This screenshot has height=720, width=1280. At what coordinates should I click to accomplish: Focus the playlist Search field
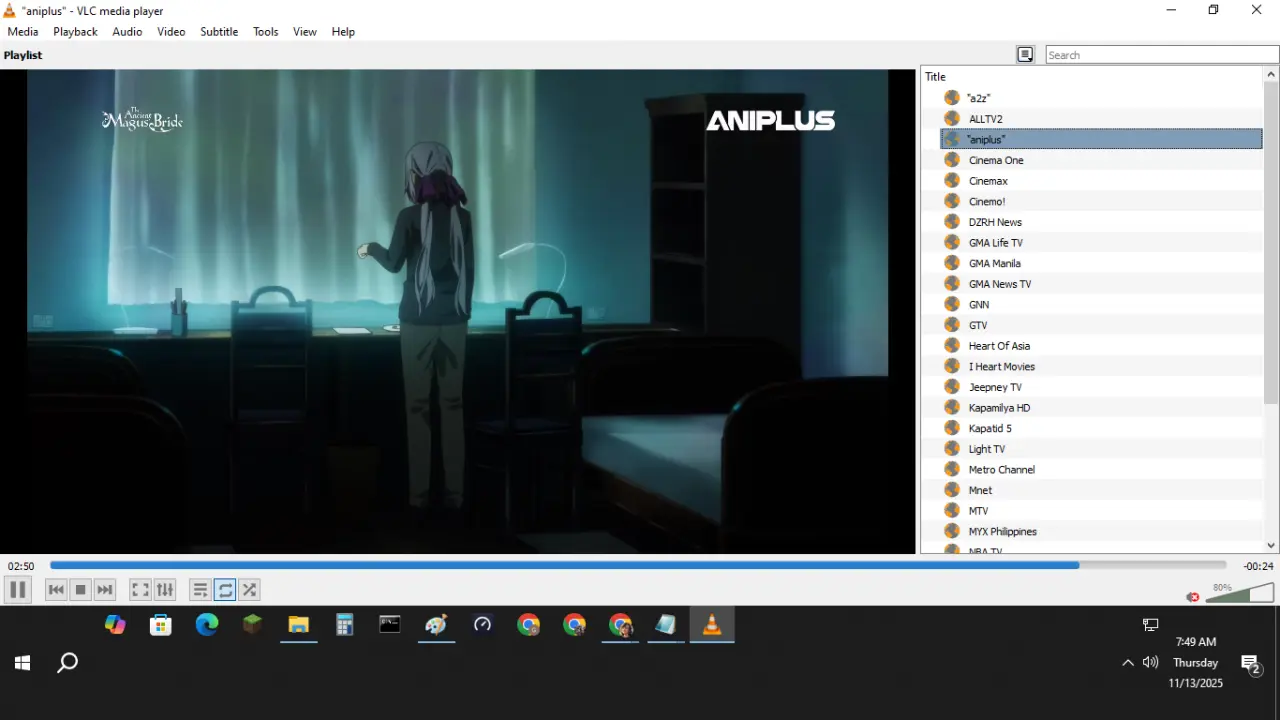click(x=1161, y=55)
